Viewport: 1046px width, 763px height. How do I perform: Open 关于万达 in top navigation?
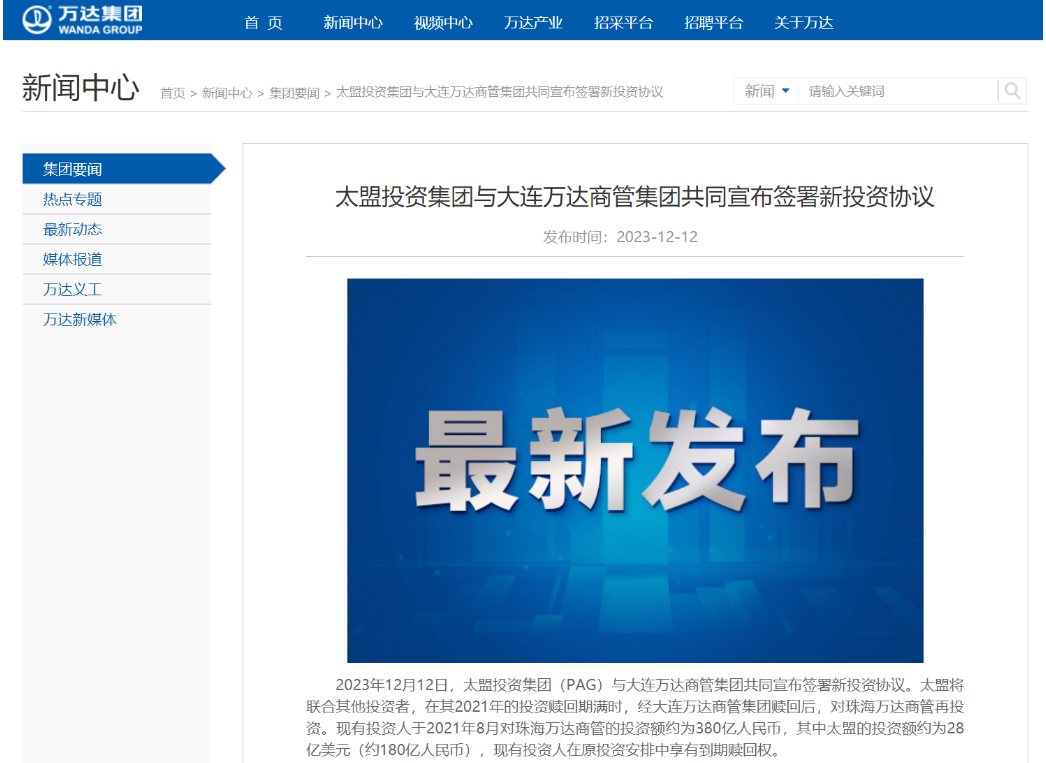point(803,23)
